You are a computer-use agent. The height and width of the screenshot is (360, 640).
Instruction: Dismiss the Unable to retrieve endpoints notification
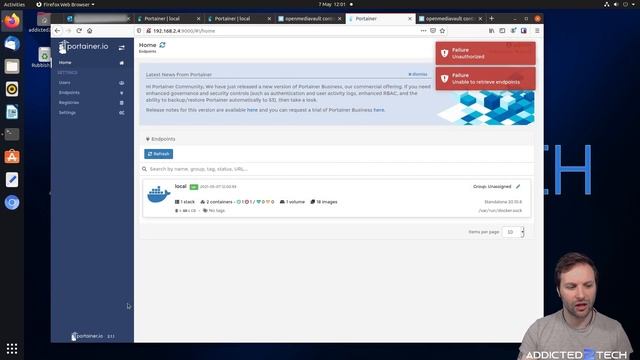(486, 78)
